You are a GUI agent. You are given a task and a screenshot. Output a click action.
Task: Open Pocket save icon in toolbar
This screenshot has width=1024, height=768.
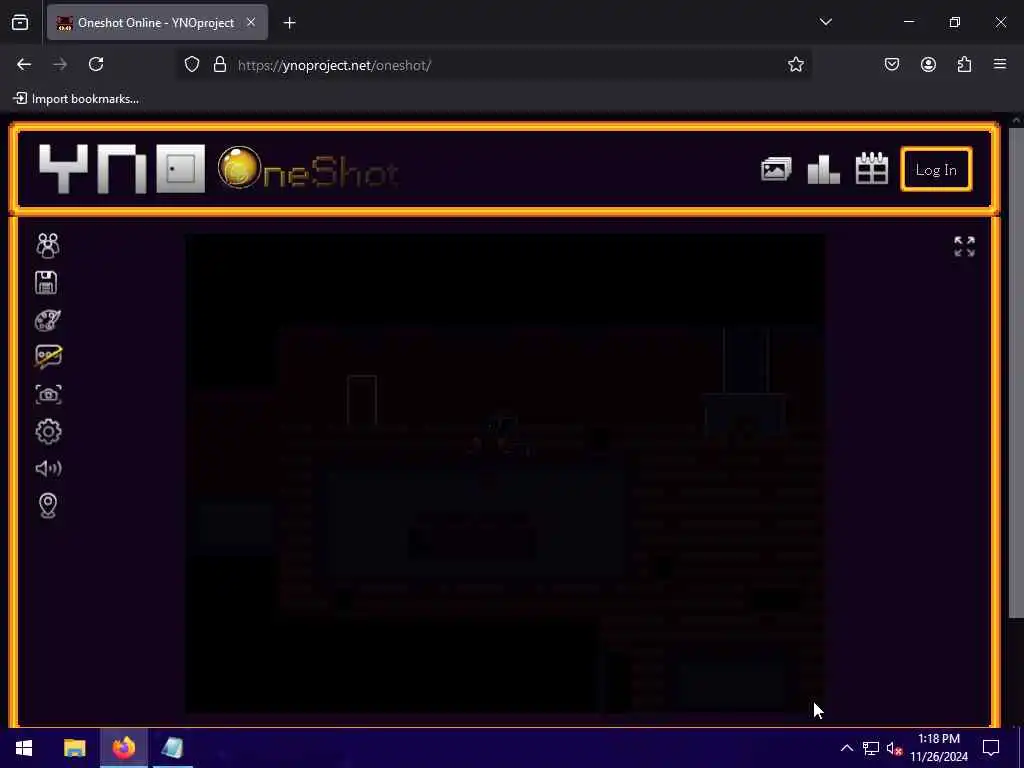click(891, 64)
